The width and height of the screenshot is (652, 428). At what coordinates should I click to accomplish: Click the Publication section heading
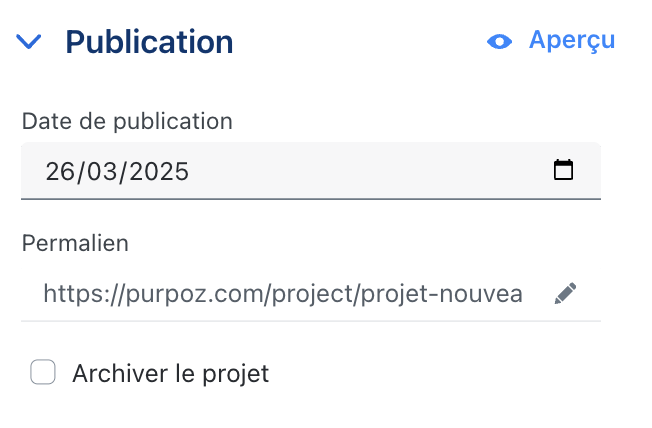149,42
